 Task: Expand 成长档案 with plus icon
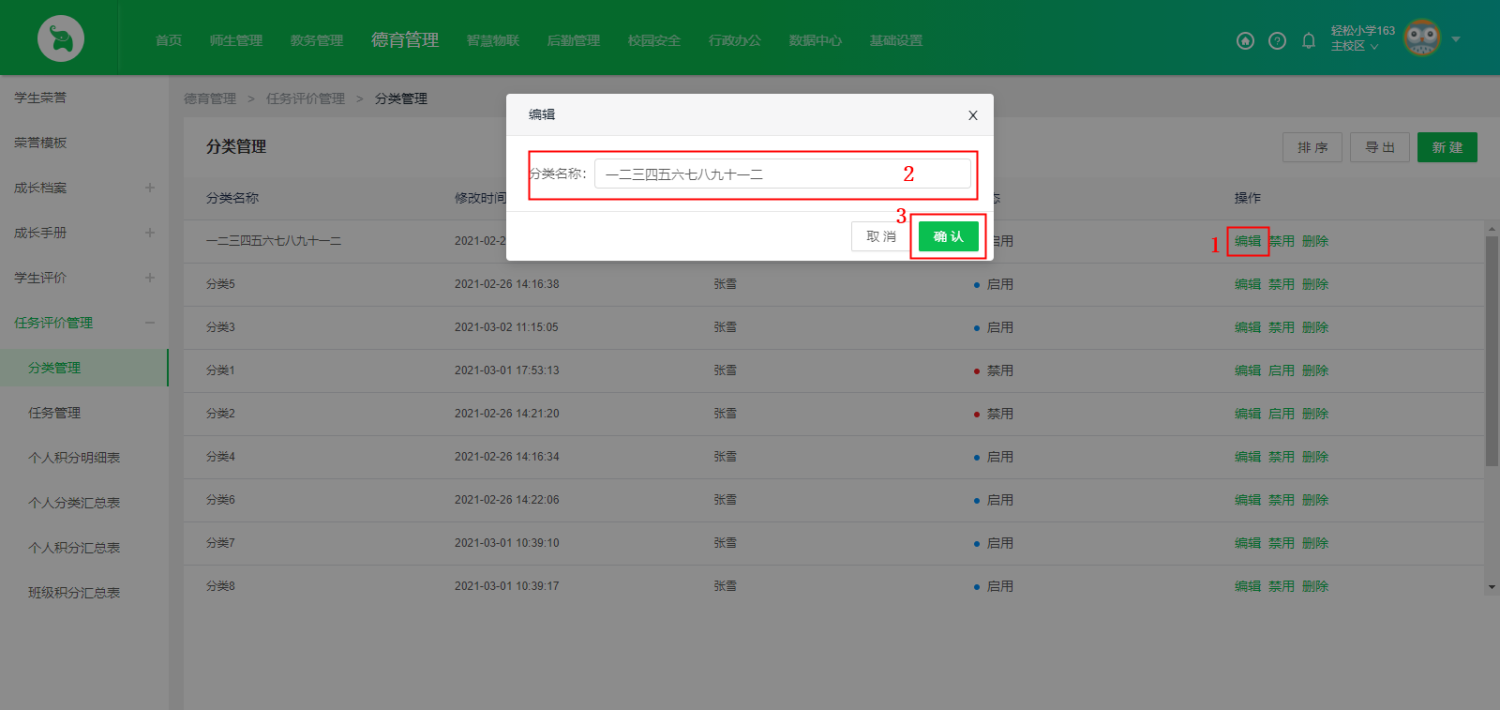(150, 188)
